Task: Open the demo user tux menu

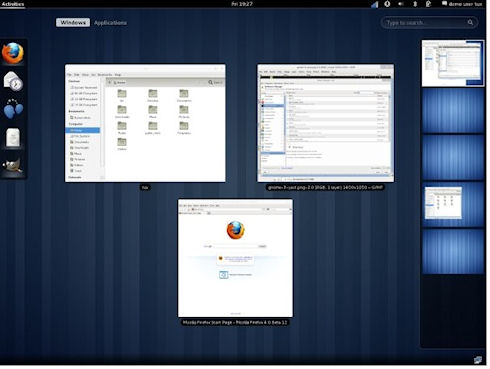Action: pos(462,4)
